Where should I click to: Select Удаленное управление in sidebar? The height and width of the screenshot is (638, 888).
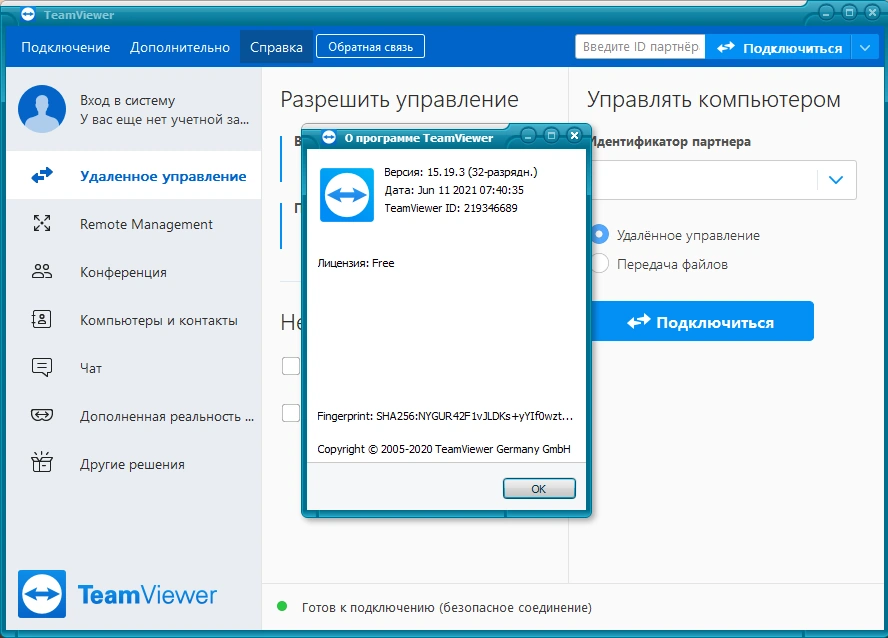(x=134, y=175)
